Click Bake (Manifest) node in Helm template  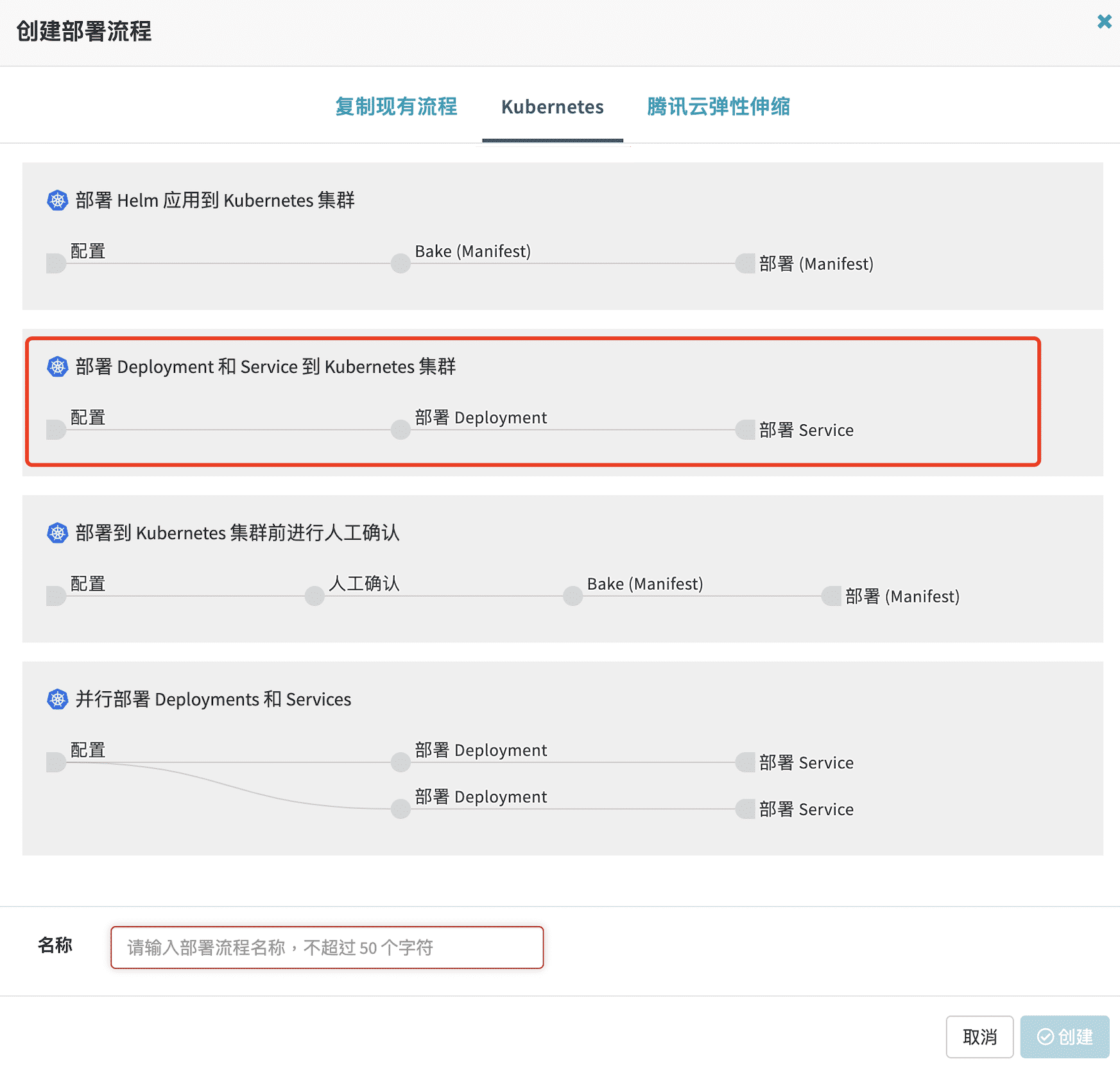[401, 263]
